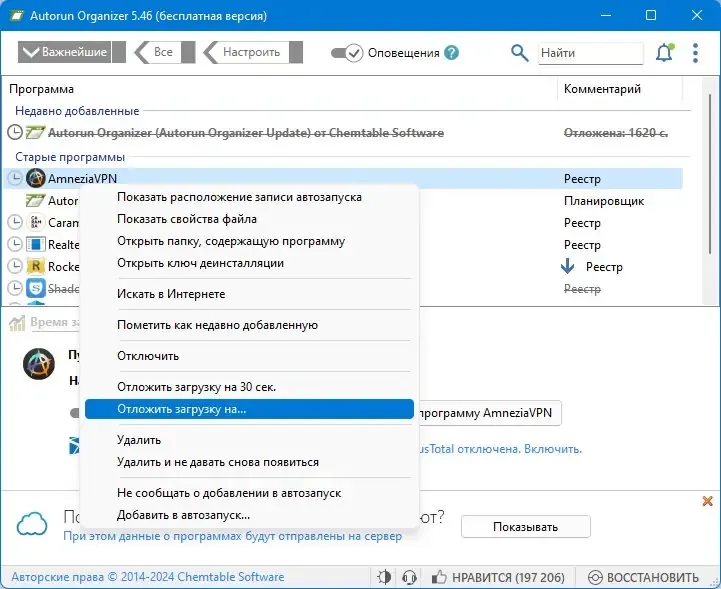Click the cloud icon in bottom banner
The height and width of the screenshot is (589, 721).
(32, 524)
